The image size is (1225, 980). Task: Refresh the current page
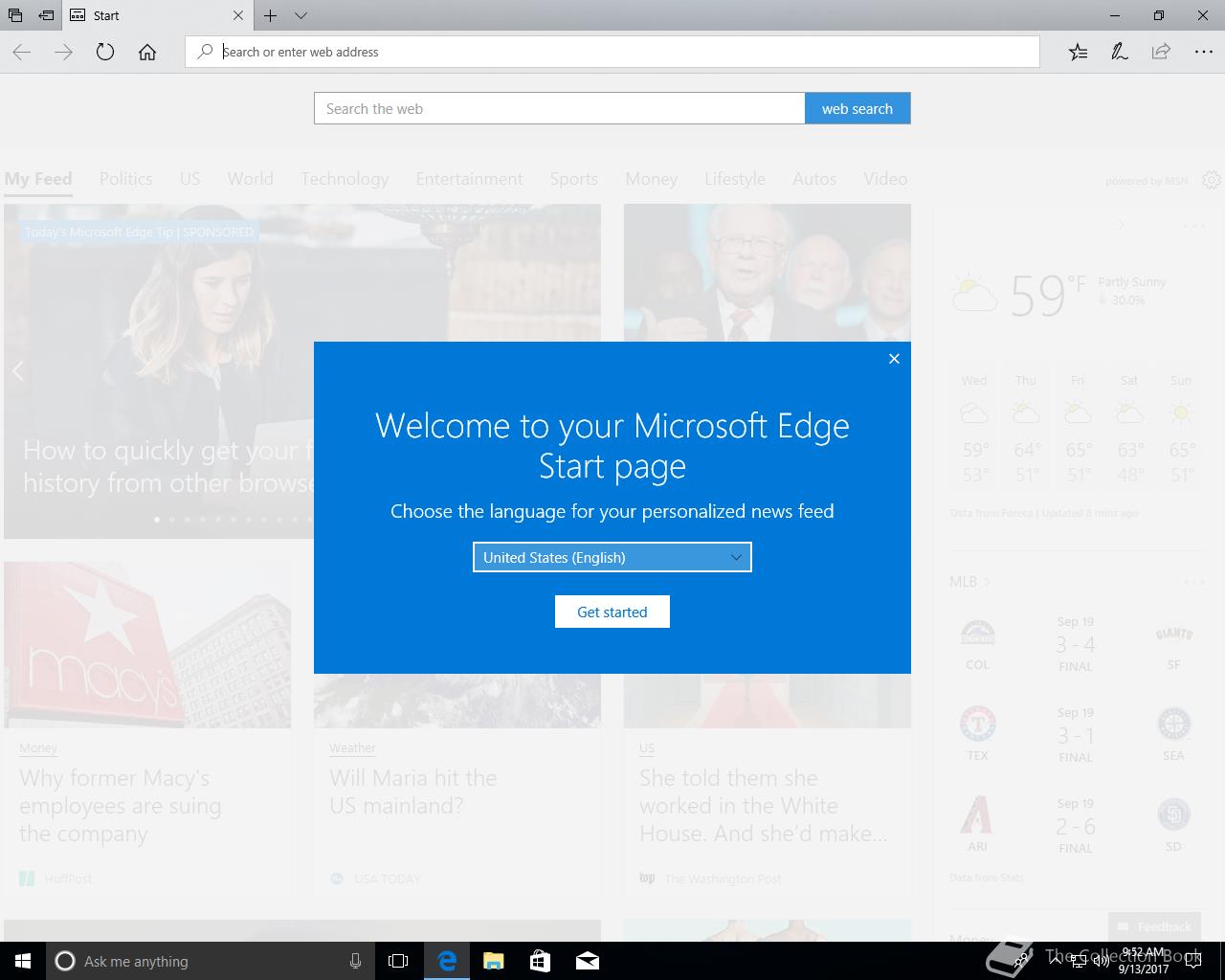(105, 52)
